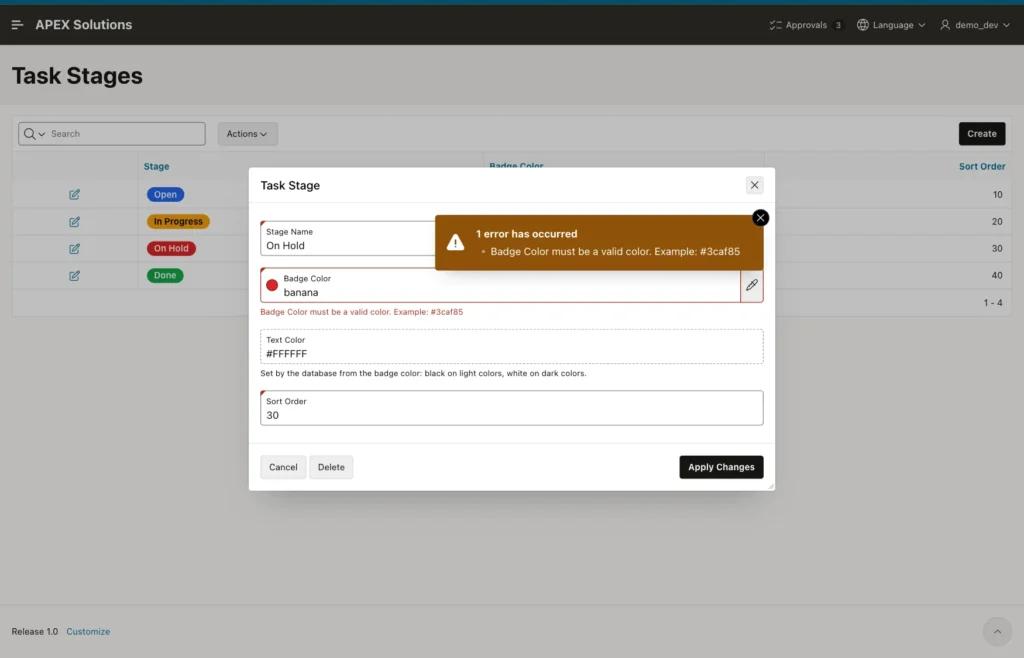Viewport: 1024px width, 658px height.
Task: Click the back-to-top arrow button
Action: [997, 632]
